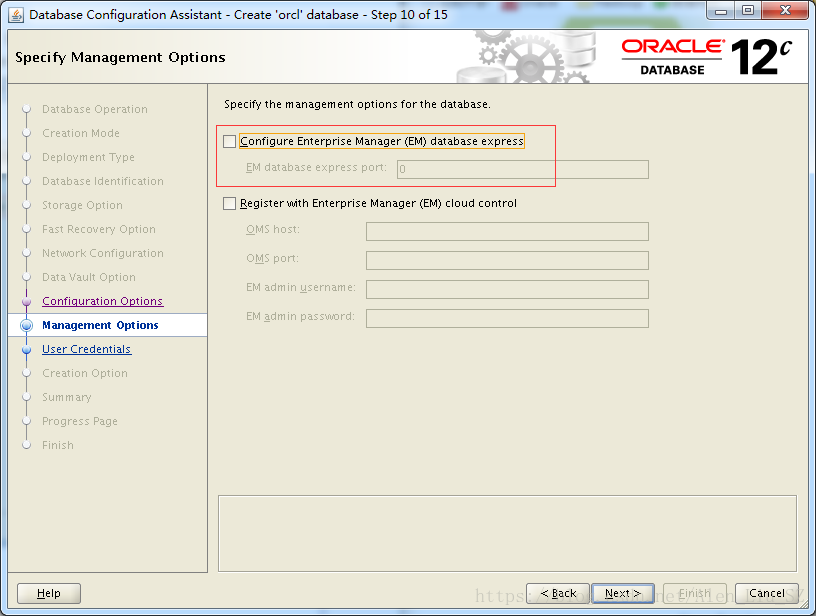The image size is (816, 616).
Task: Click the Database Identification step label
Action: (103, 181)
